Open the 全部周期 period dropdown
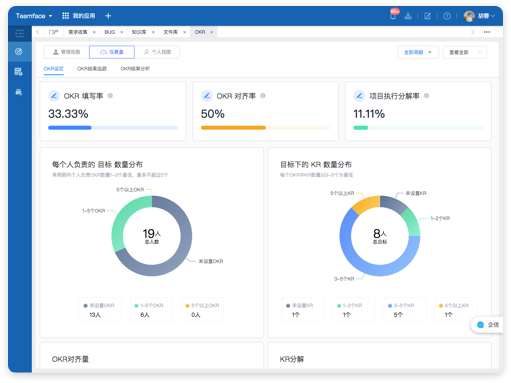511x383 pixels. (x=418, y=52)
